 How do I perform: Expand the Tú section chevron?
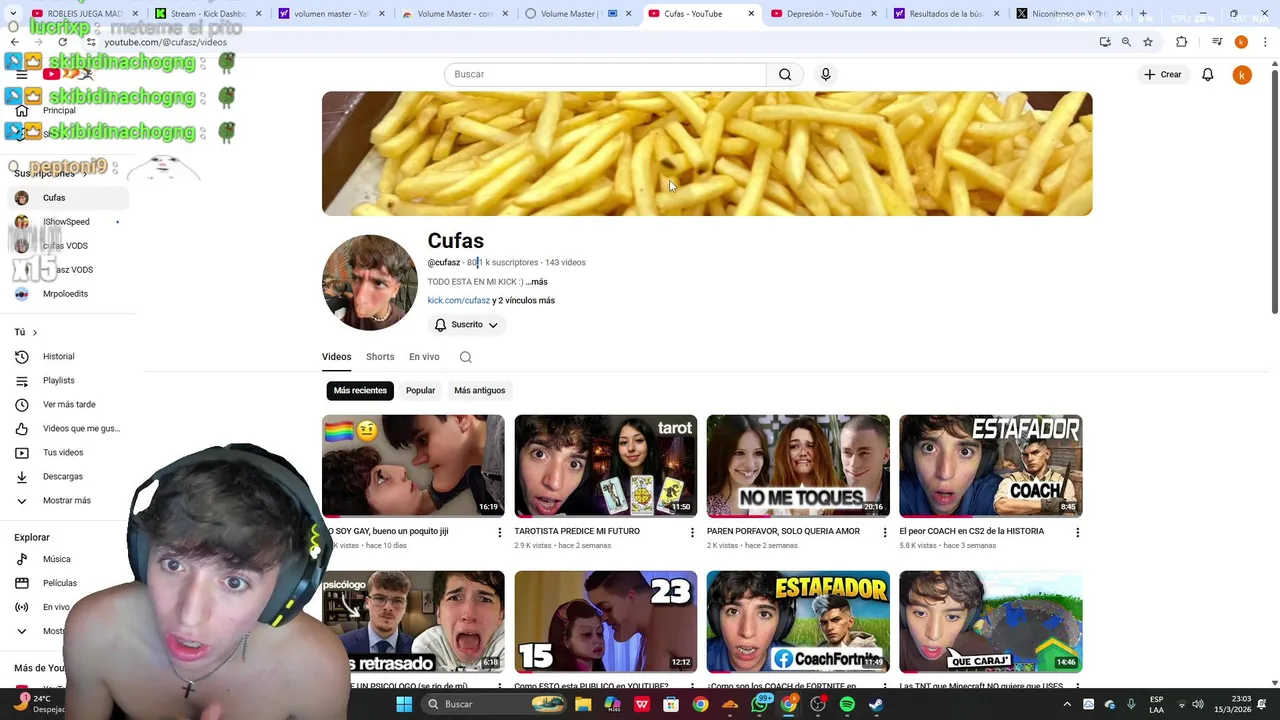[x=34, y=332]
